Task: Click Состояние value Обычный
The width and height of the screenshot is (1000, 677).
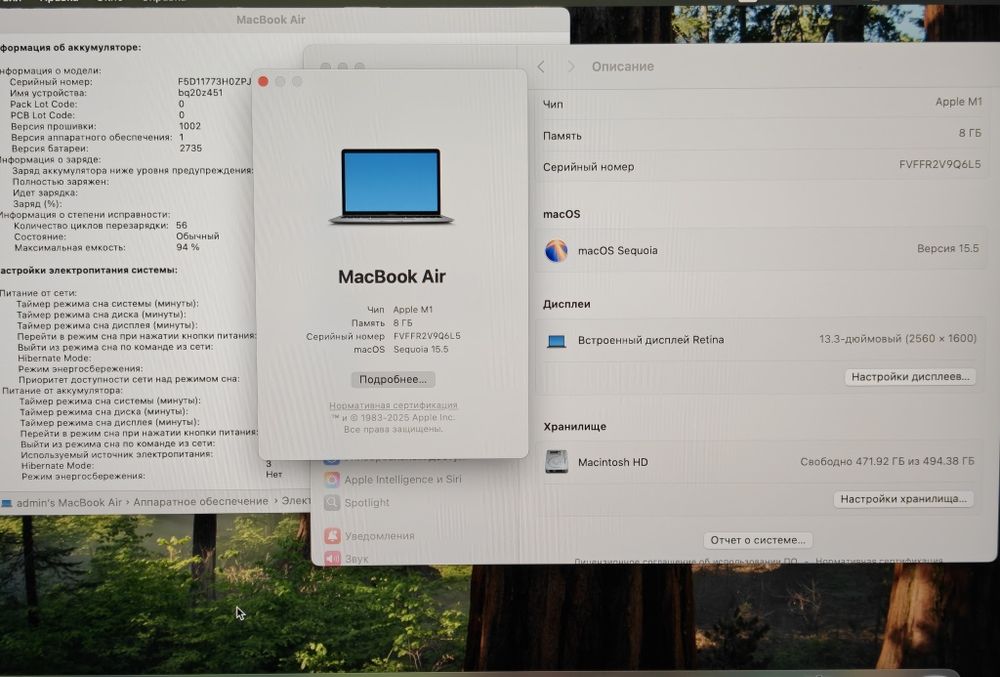Action: [x=198, y=236]
